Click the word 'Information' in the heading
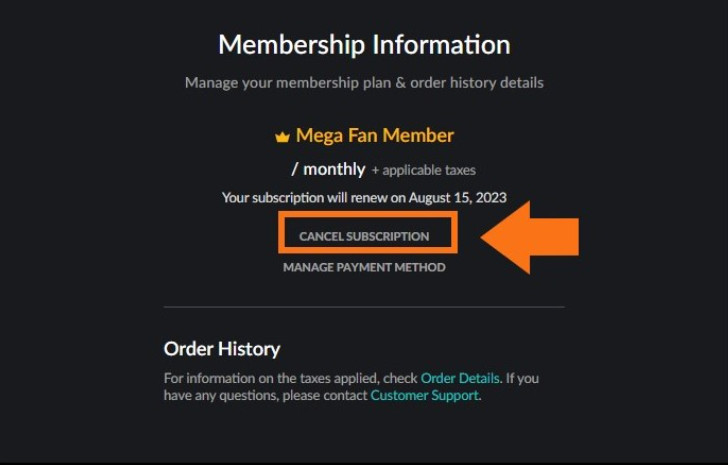 coord(441,45)
